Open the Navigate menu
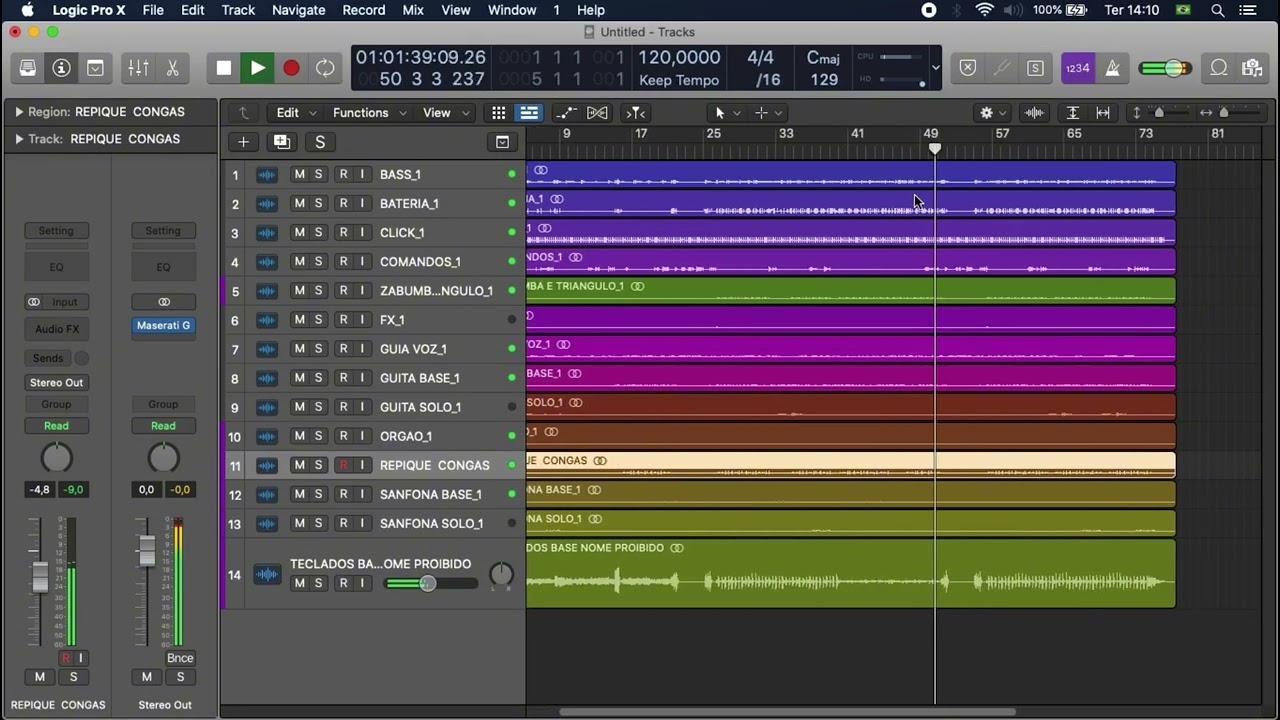This screenshot has height=720, width=1280. coord(298,10)
